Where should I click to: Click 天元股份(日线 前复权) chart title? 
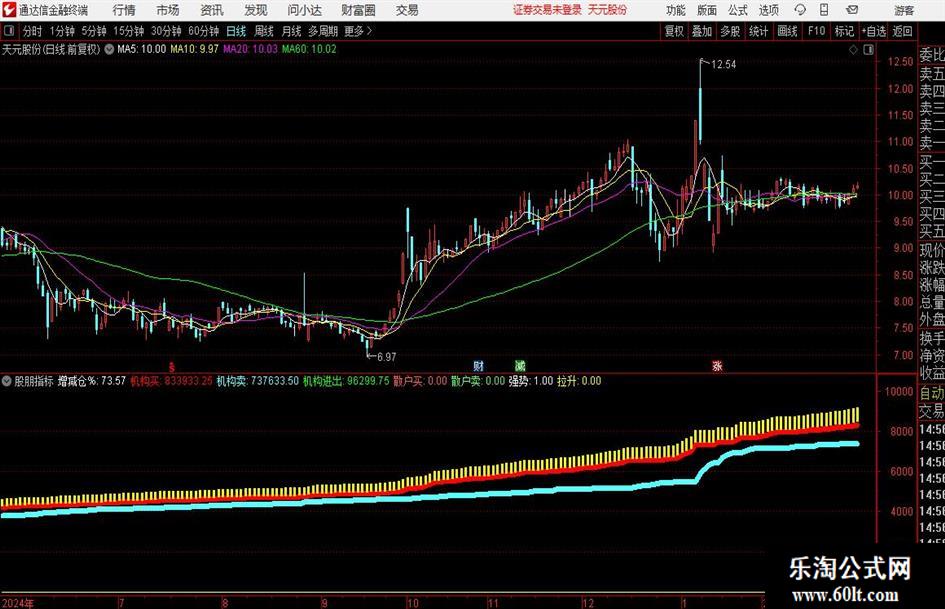coord(51,49)
